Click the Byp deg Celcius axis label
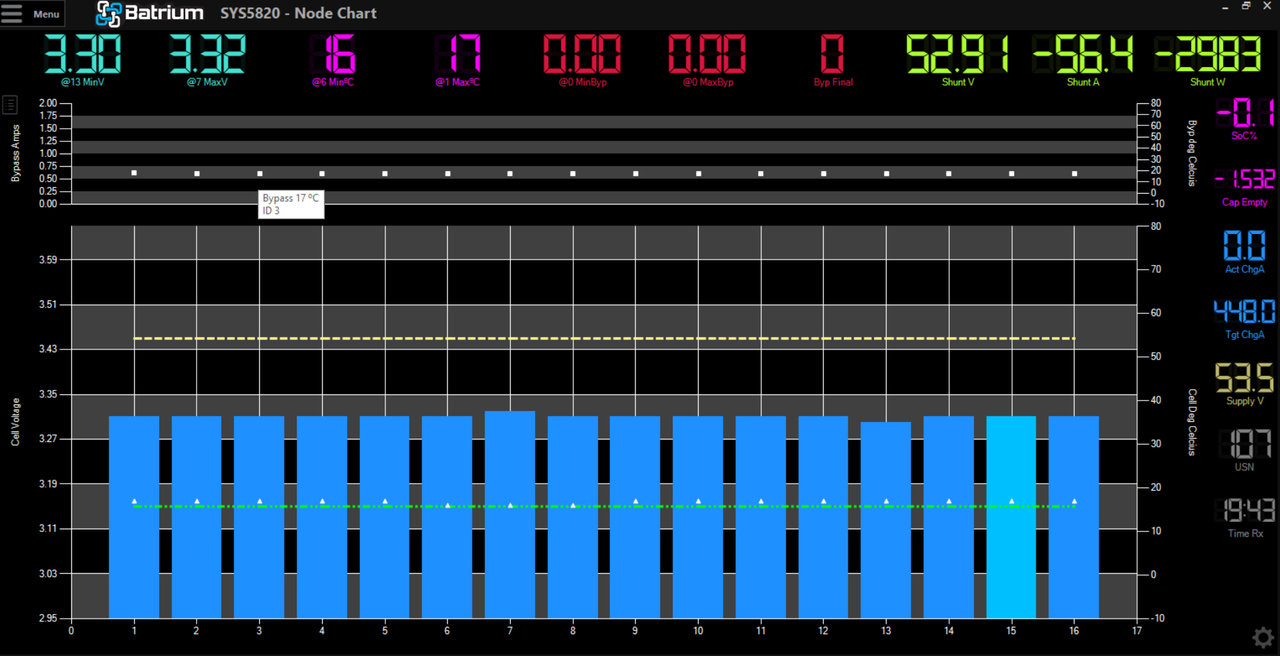Viewport: 1280px width, 656px height. [1192, 153]
